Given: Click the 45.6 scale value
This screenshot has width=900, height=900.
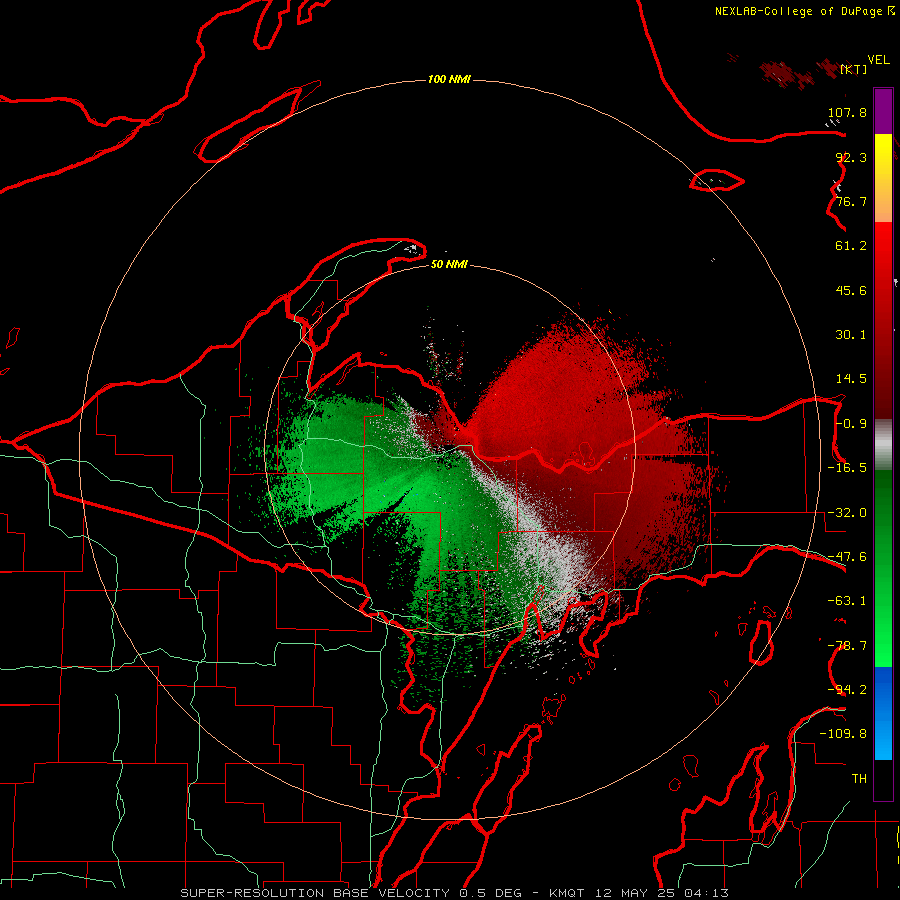Looking at the screenshot, I should pos(851,290).
